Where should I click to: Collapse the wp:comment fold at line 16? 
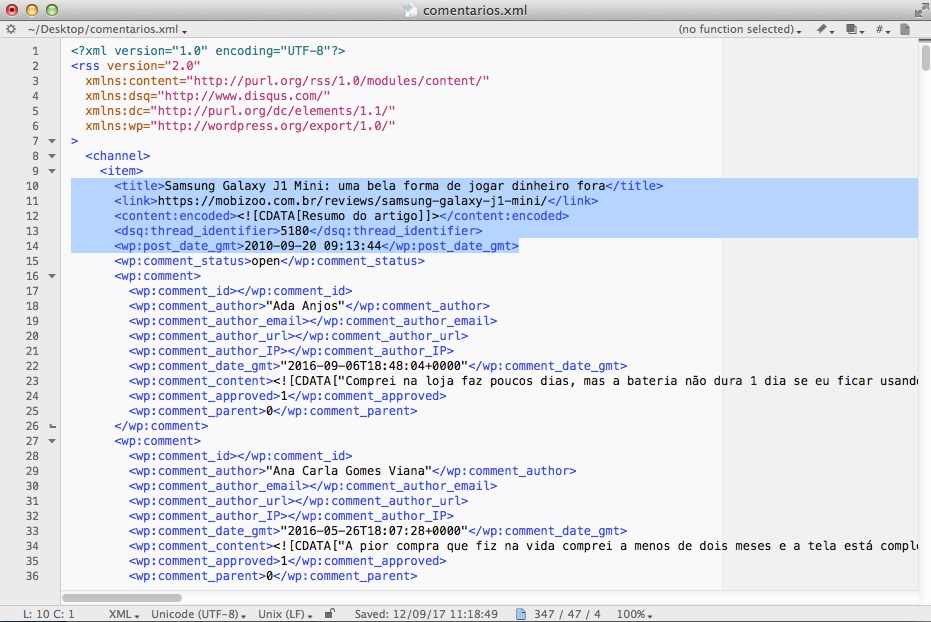pos(52,276)
